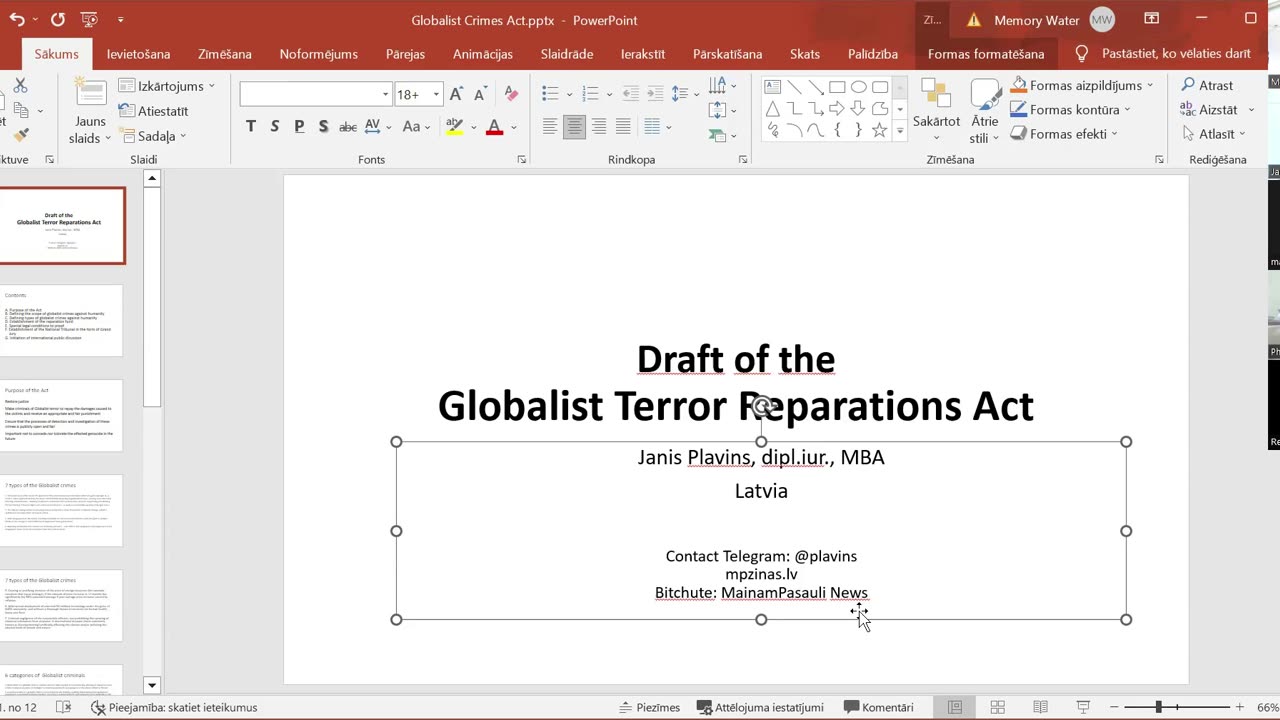
Task: Toggle bold T formatting
Action: [250, 127]
